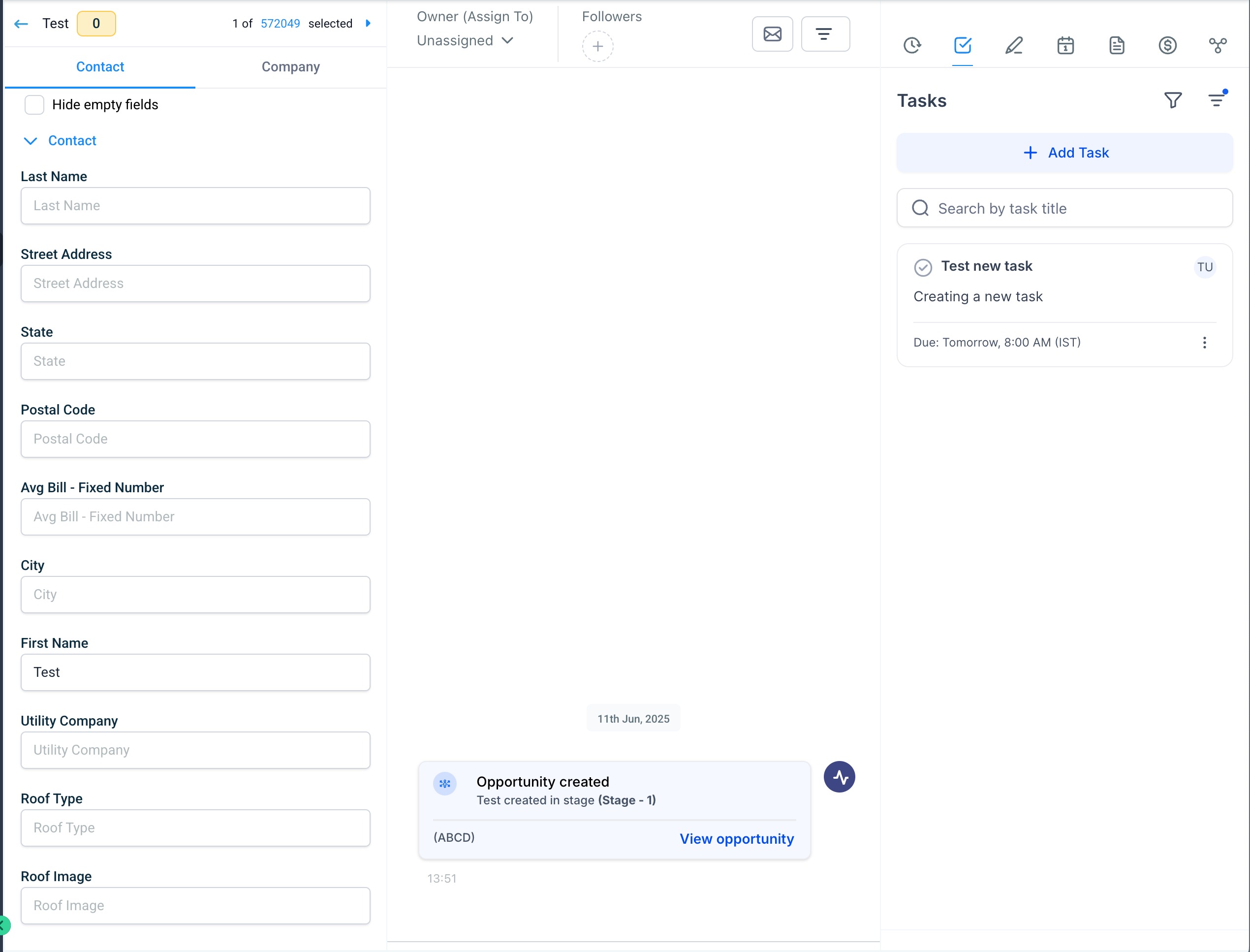Collapse the Contact section chevron

[x=31, y=140]
